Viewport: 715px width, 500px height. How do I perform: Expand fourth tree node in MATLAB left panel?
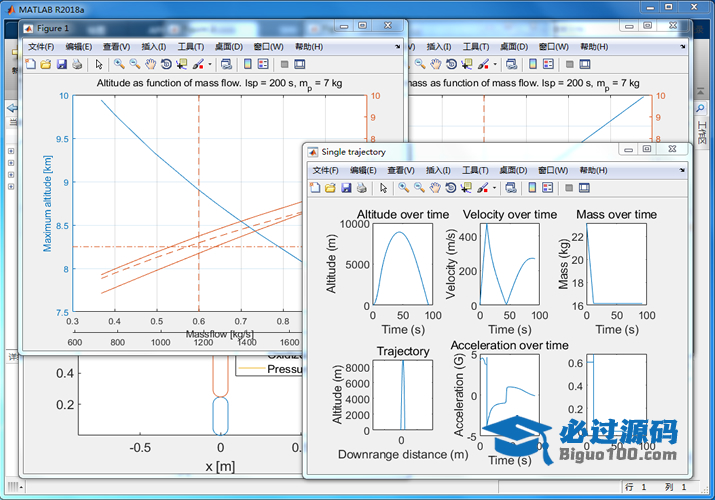(x=11, y=186)
